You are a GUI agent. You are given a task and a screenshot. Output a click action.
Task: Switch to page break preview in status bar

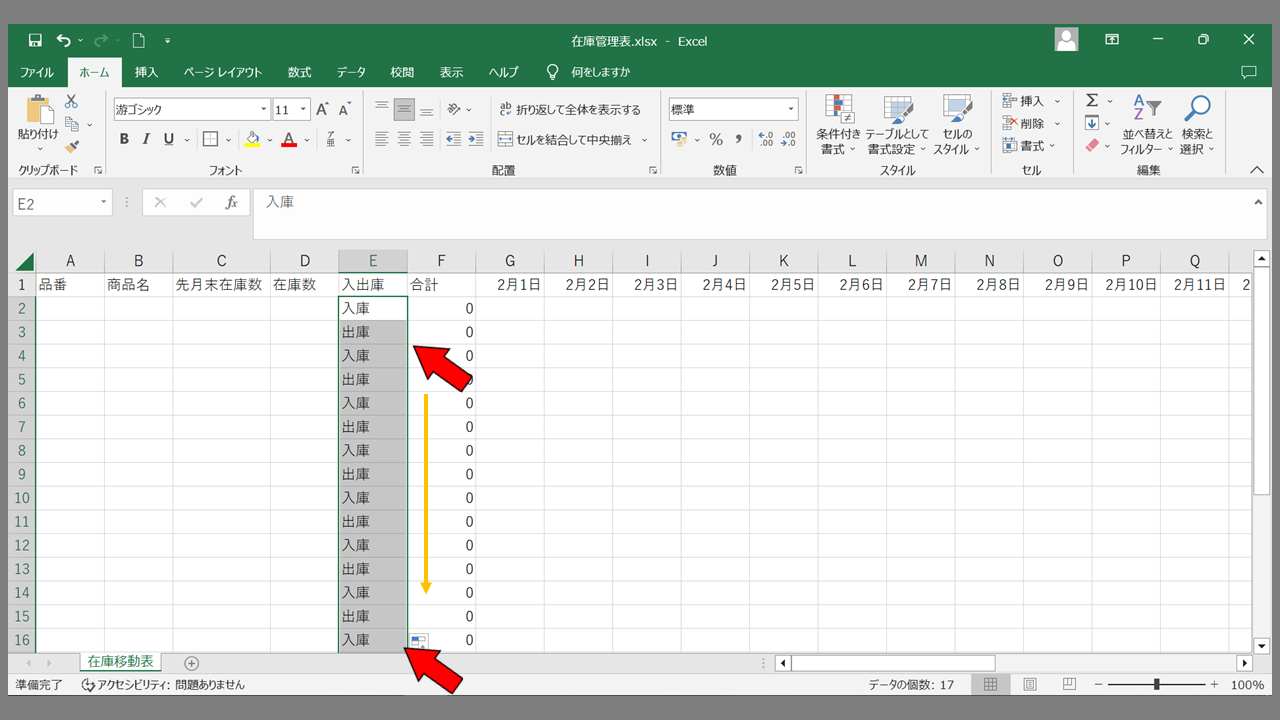pos(1069,685)
